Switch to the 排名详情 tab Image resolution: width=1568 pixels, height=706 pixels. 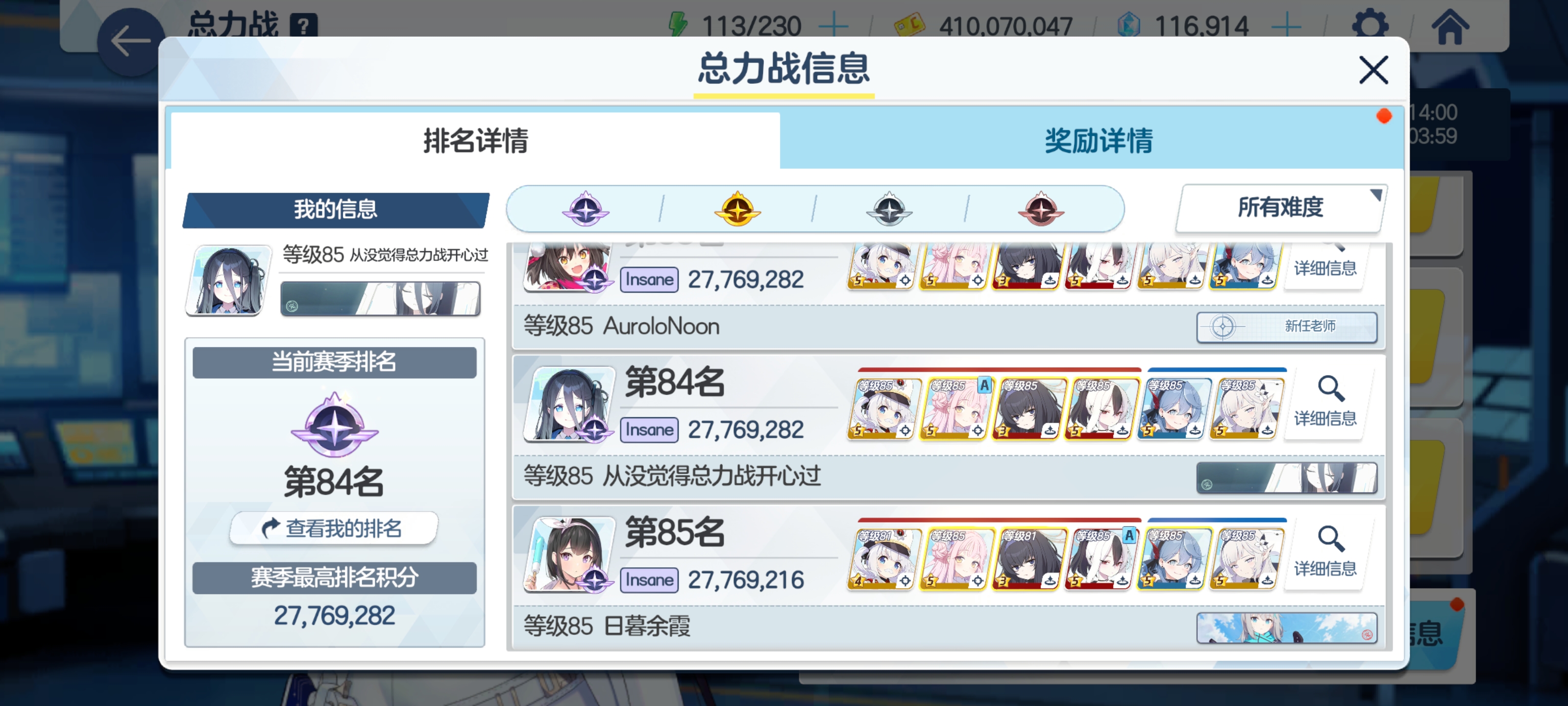[x=475, y=141]
